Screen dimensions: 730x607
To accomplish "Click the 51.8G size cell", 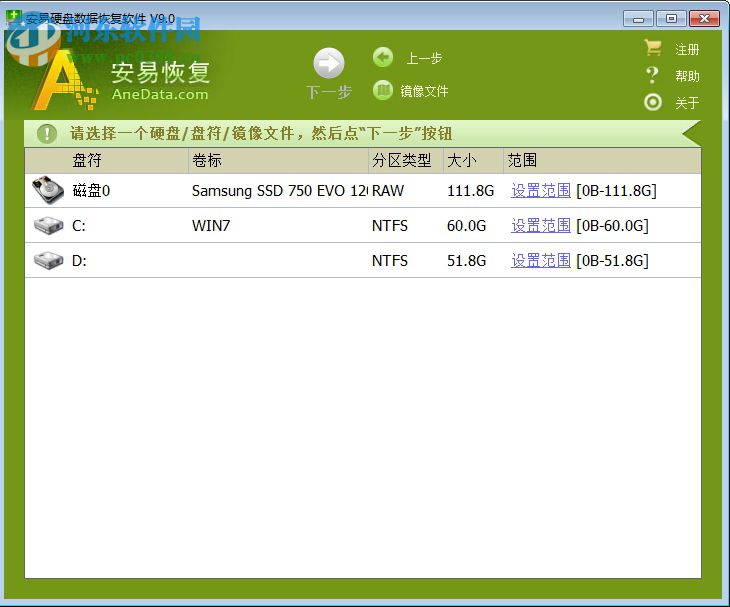I will point(466,261).
